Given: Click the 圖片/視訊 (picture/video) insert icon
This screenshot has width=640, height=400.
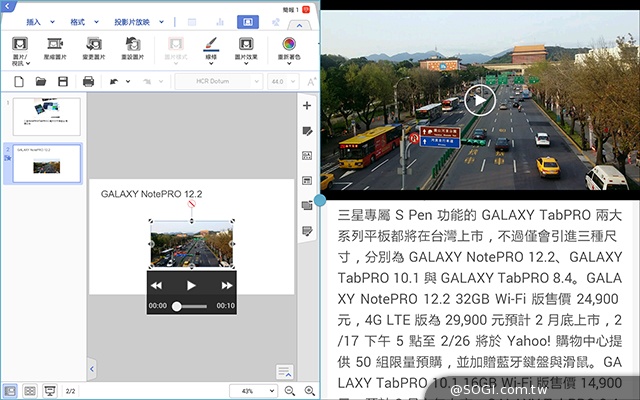Looking at the screenshot, I should 20,44.
